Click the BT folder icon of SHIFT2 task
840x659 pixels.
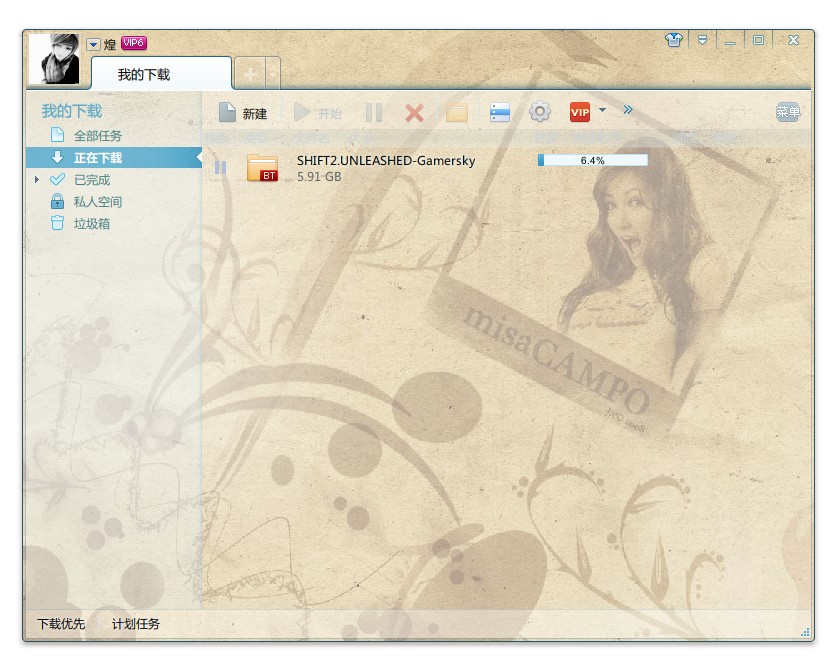click(262, 168)
